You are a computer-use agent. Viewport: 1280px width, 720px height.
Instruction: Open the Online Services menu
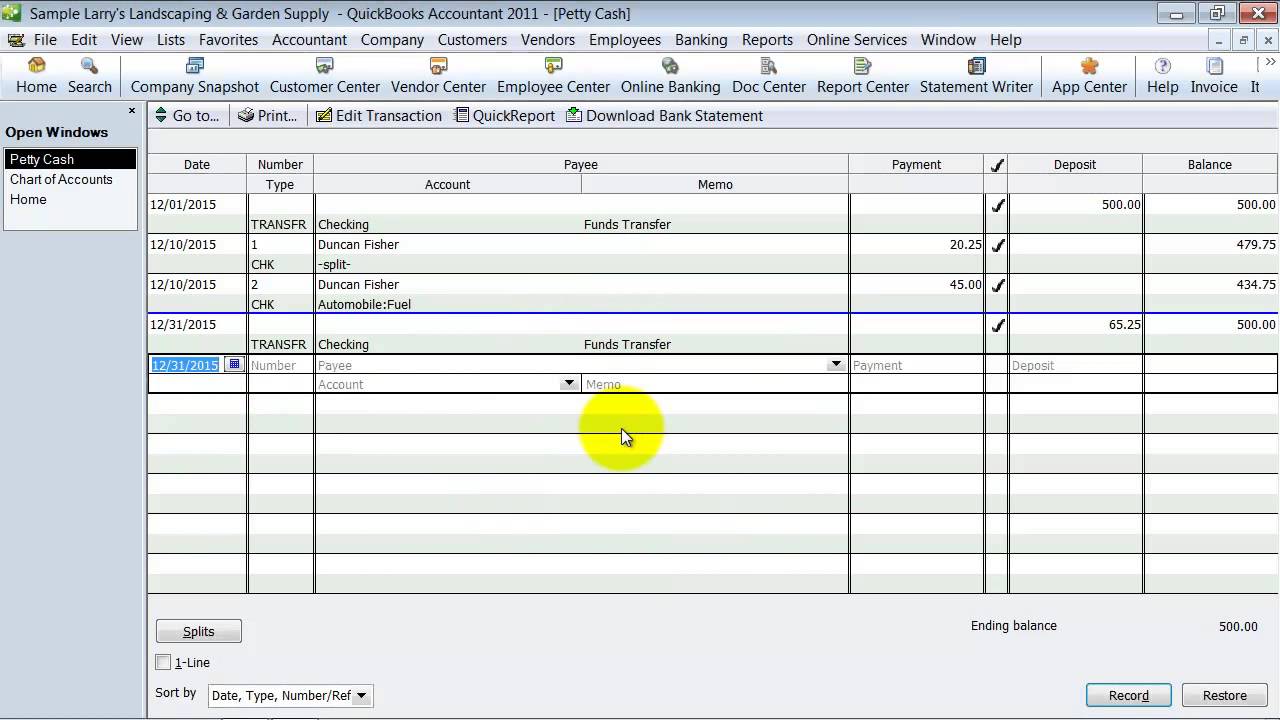point(857,40)
